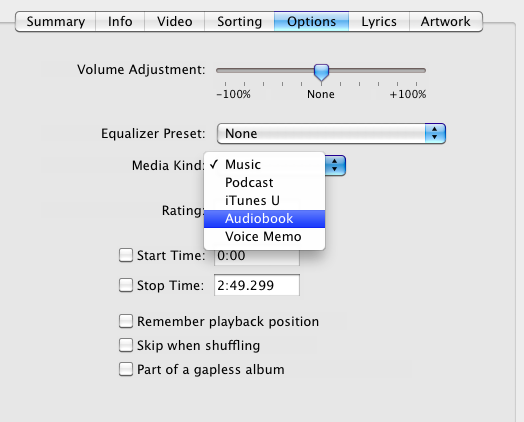
Task: Open the Lyrics tab
Action: click(x=379, y=22)
